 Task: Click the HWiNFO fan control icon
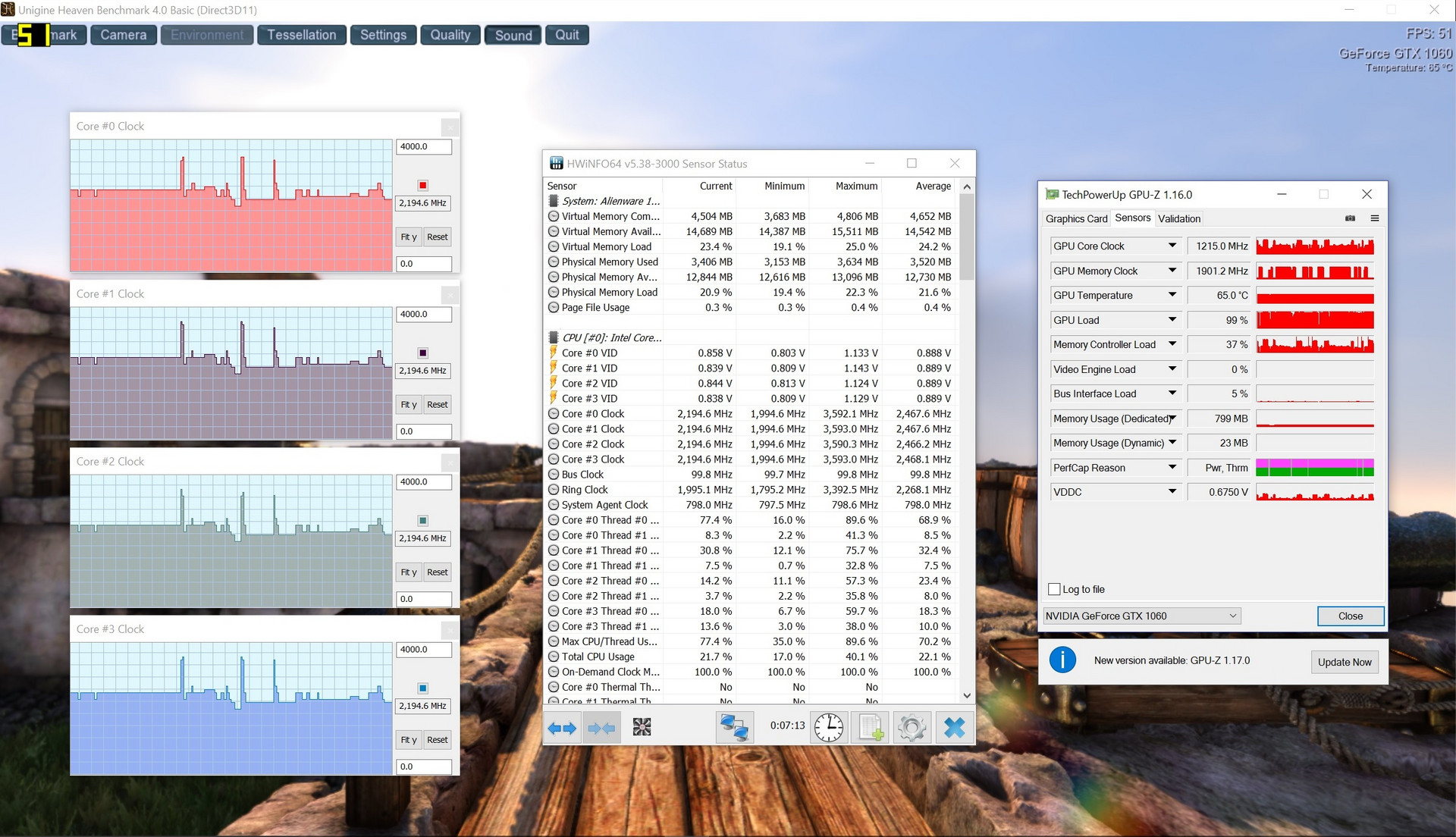tap(642, 728)
